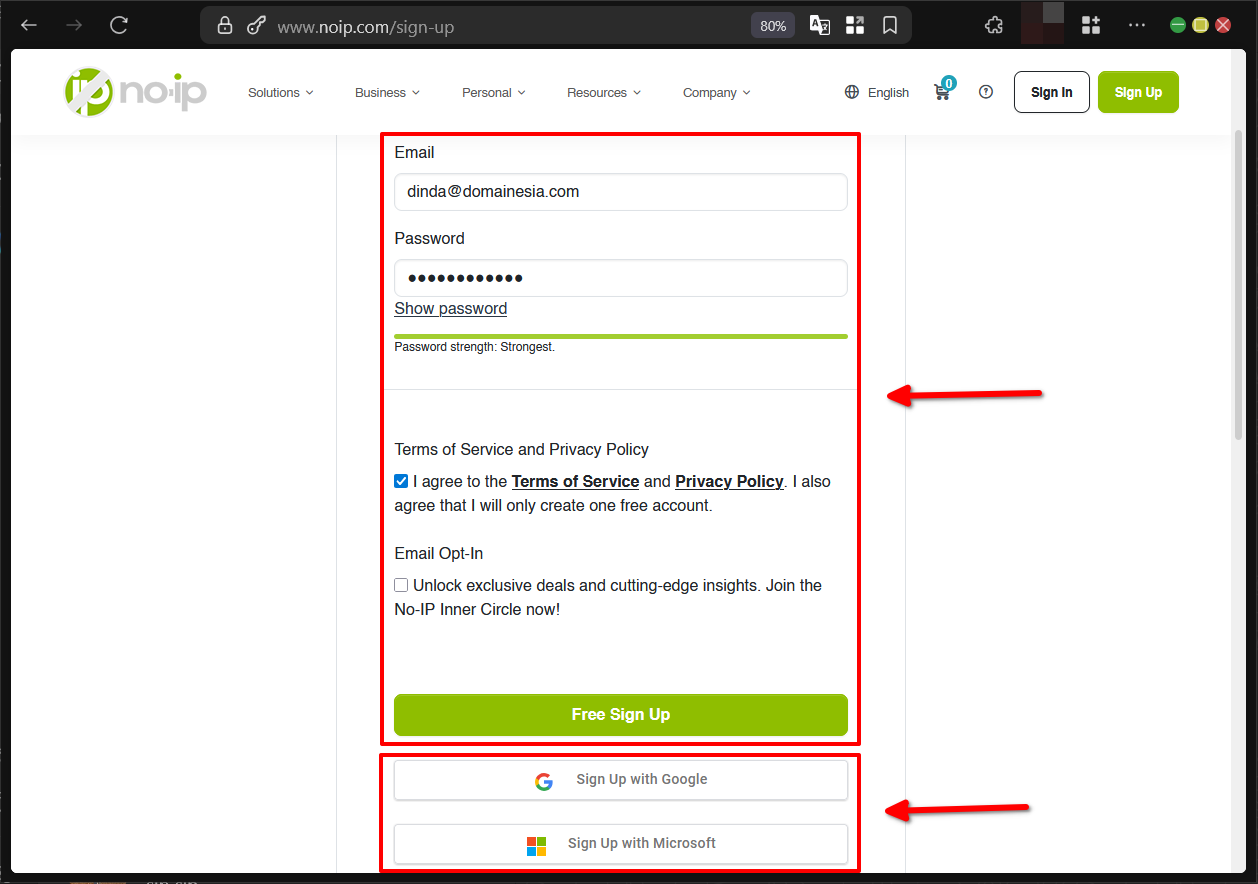The width and height of the screenshot is (1258, 884).
Task: Click inside the Email input field
Action: click(620, 191)
